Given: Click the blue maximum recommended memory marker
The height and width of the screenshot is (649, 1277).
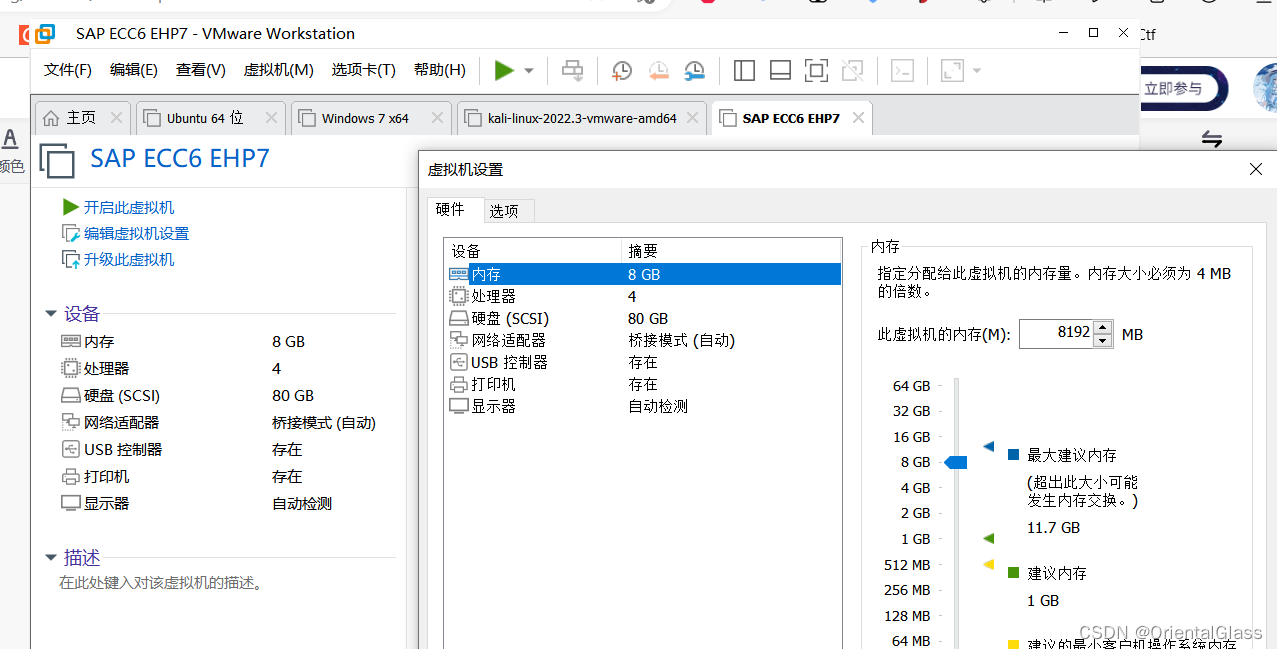Looking at the screenshot, I should (x=988, y=446).
